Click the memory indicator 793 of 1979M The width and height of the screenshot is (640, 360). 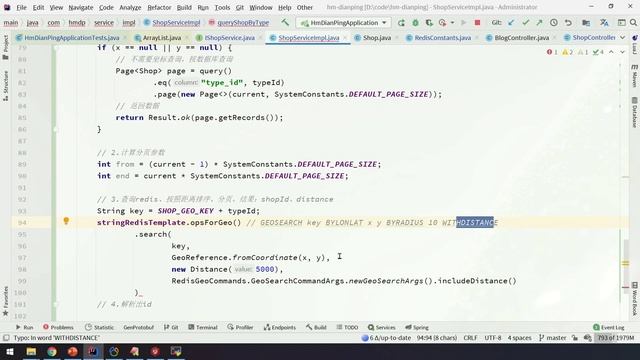(616, 338)
